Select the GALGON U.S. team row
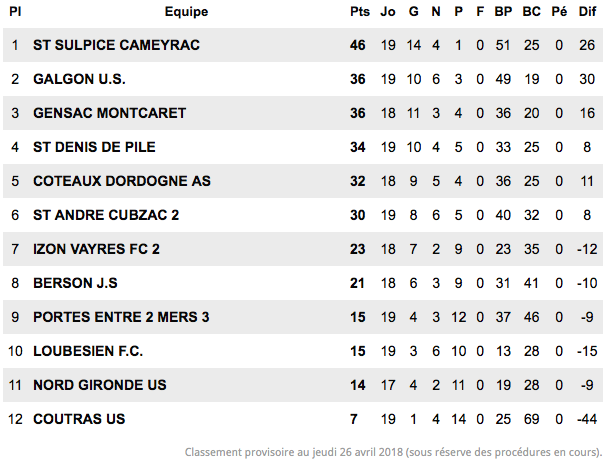604x463 pixels. tap(302, 79)
